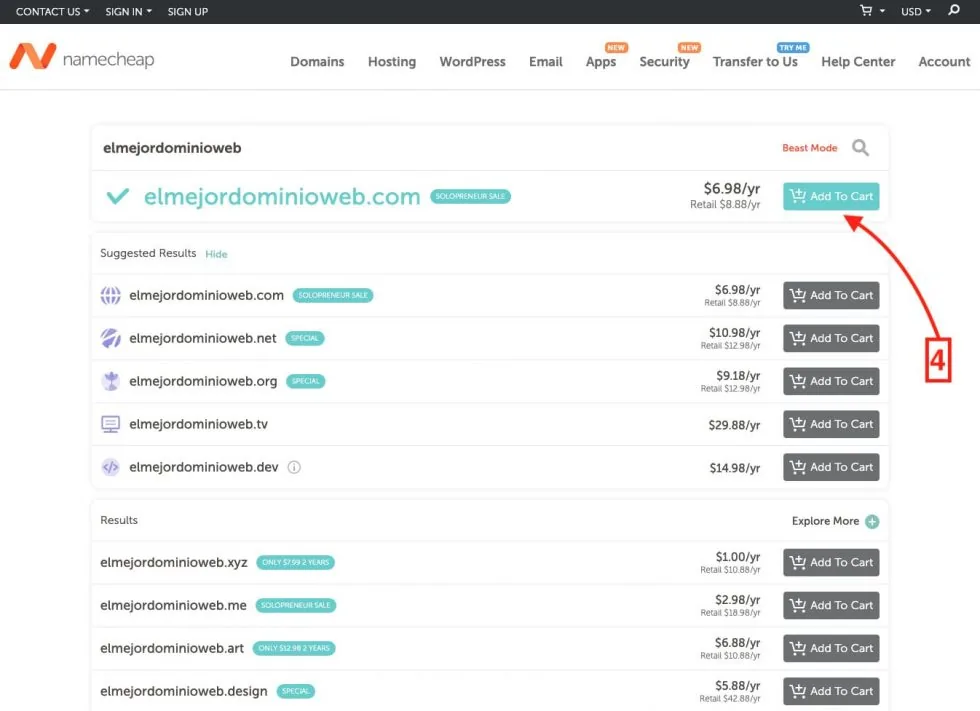Click the top bar search magnifier icon
The width and height of the screenshot is (980, 711).
tap(954, 10)
